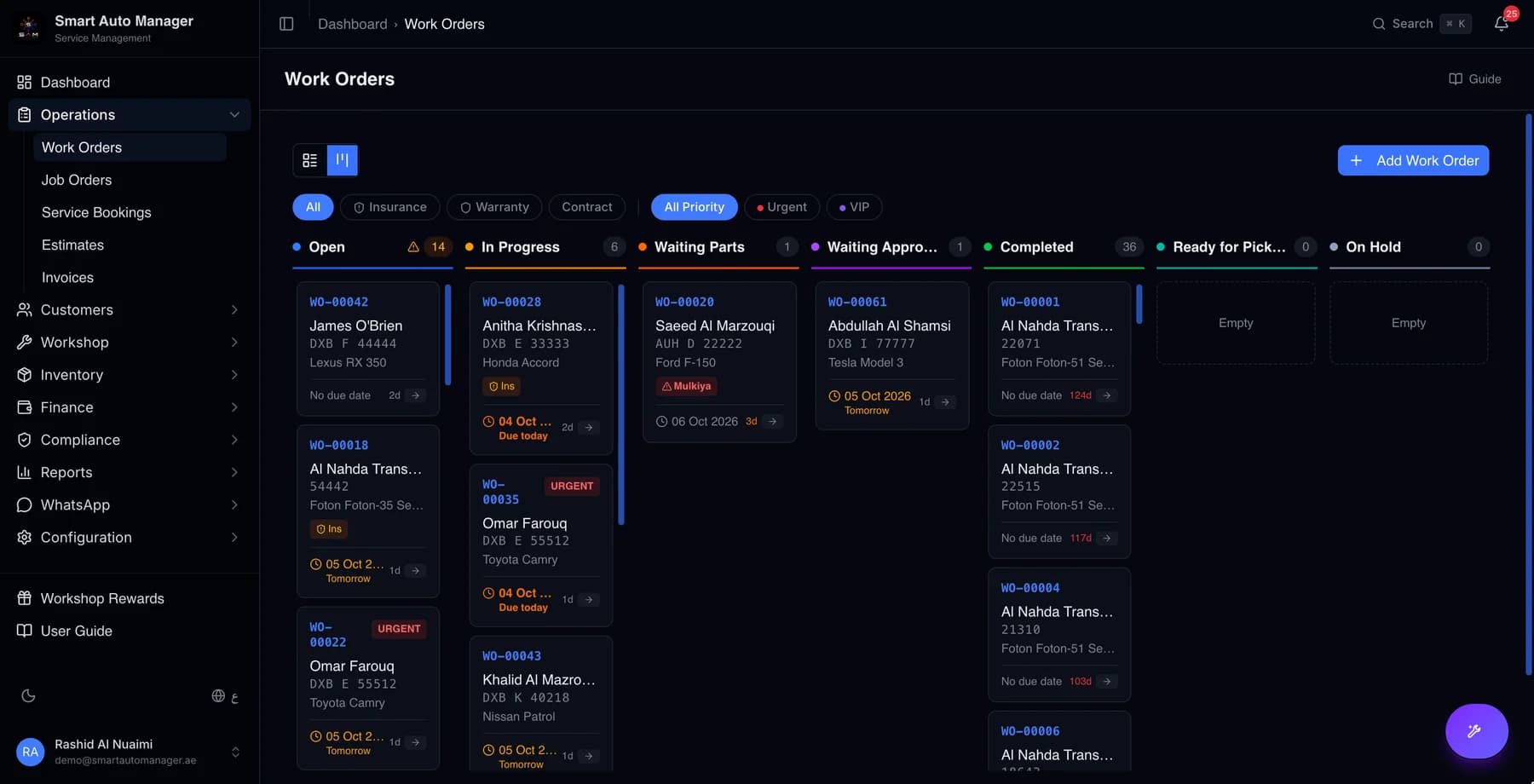Viewport: 1534px width, 784px height.
Task: Open the floating magic wand assistant button
Action: 1476,731
